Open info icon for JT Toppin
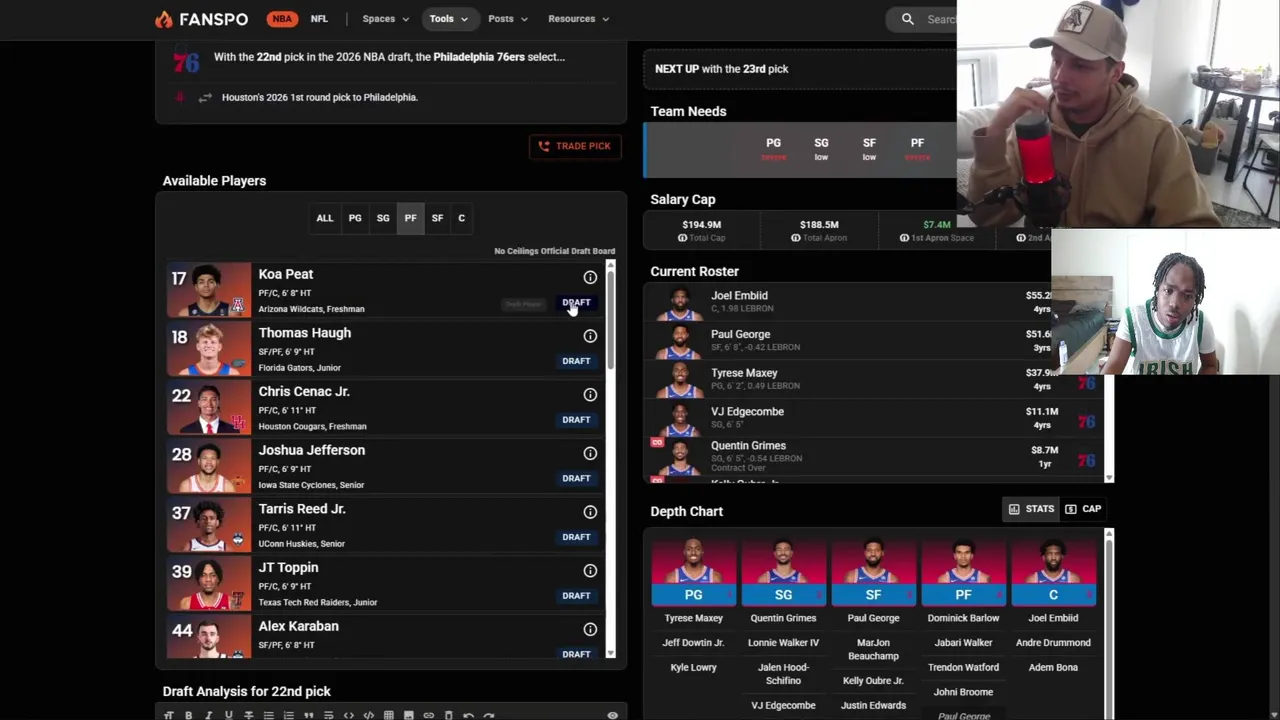 pyautogui.click(x=590, y=571)
